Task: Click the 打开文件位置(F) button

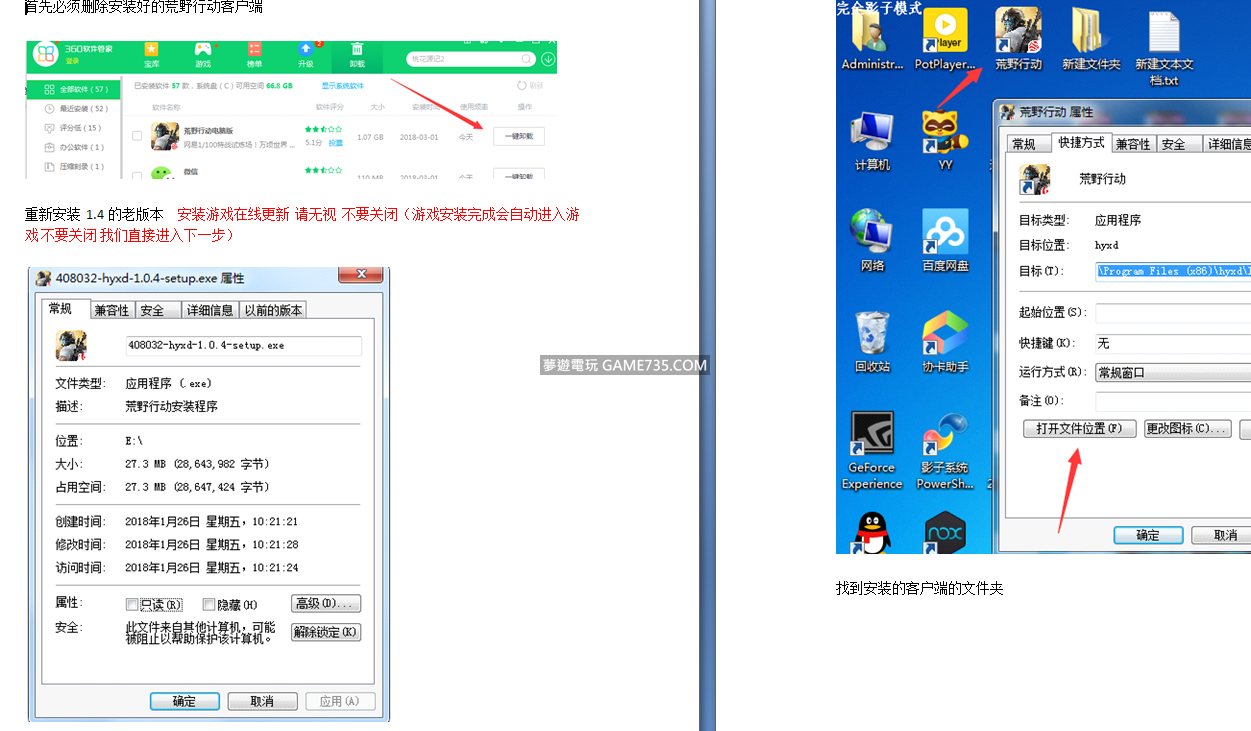Action: click(1080, 428)
